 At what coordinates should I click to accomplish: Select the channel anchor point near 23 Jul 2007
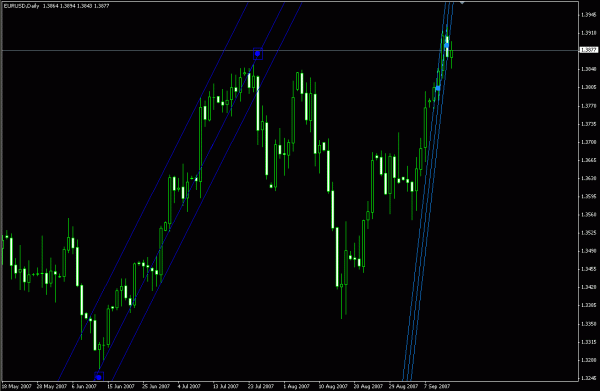(258, 54)
